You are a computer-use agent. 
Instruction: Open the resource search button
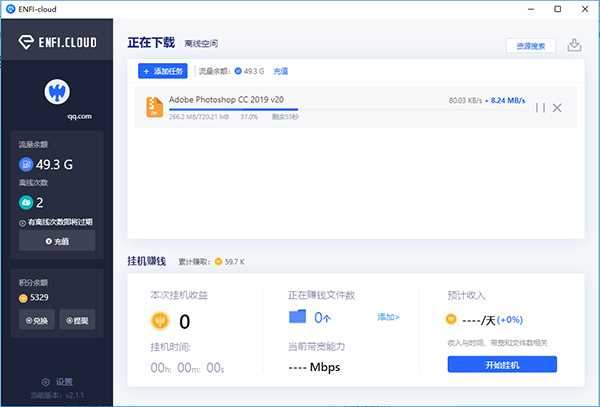pos(530,46)
